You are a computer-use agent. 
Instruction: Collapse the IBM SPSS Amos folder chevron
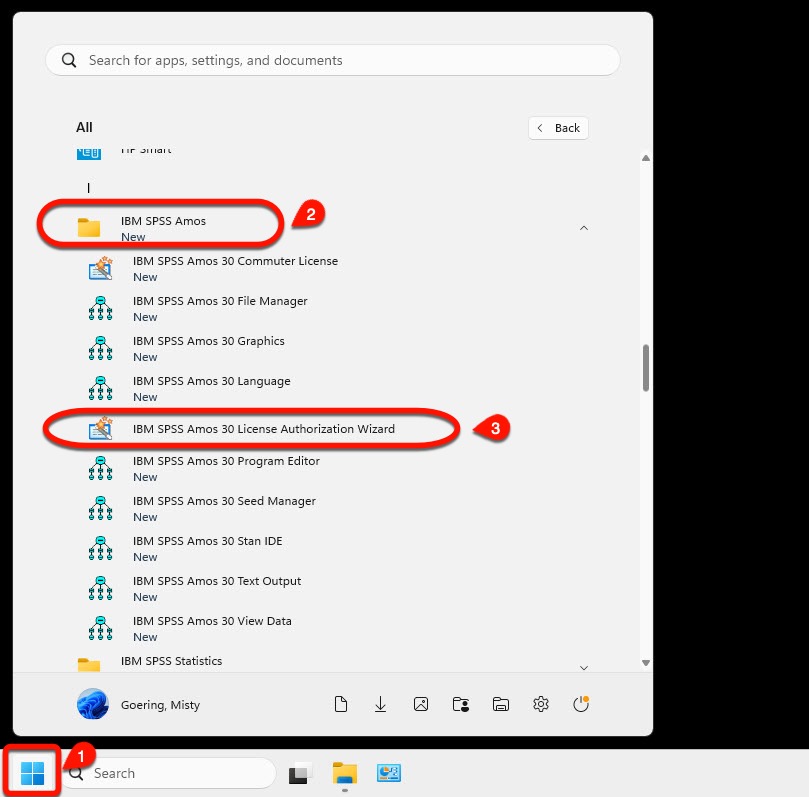(584, 228)
